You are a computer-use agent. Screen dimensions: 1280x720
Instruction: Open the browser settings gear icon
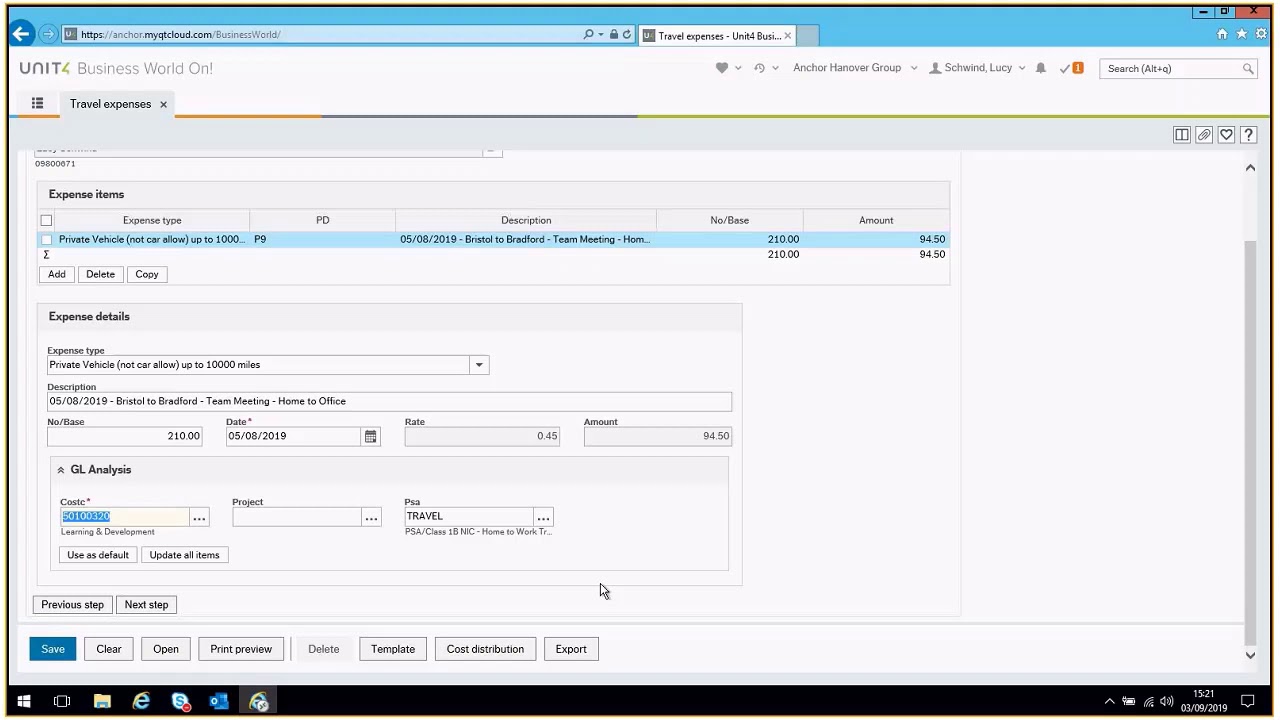(1261, 34)
